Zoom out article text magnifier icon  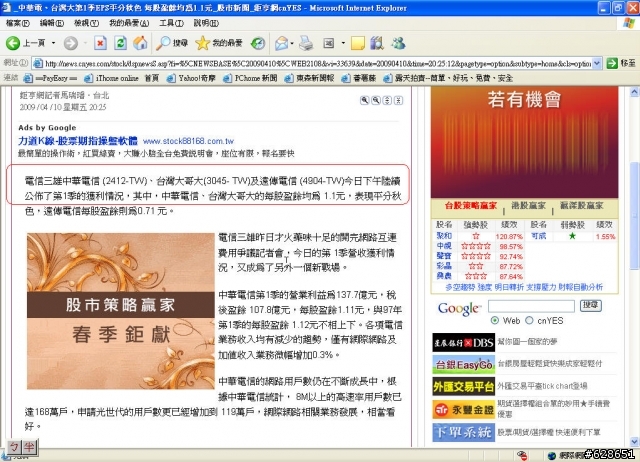coord(376,100)
